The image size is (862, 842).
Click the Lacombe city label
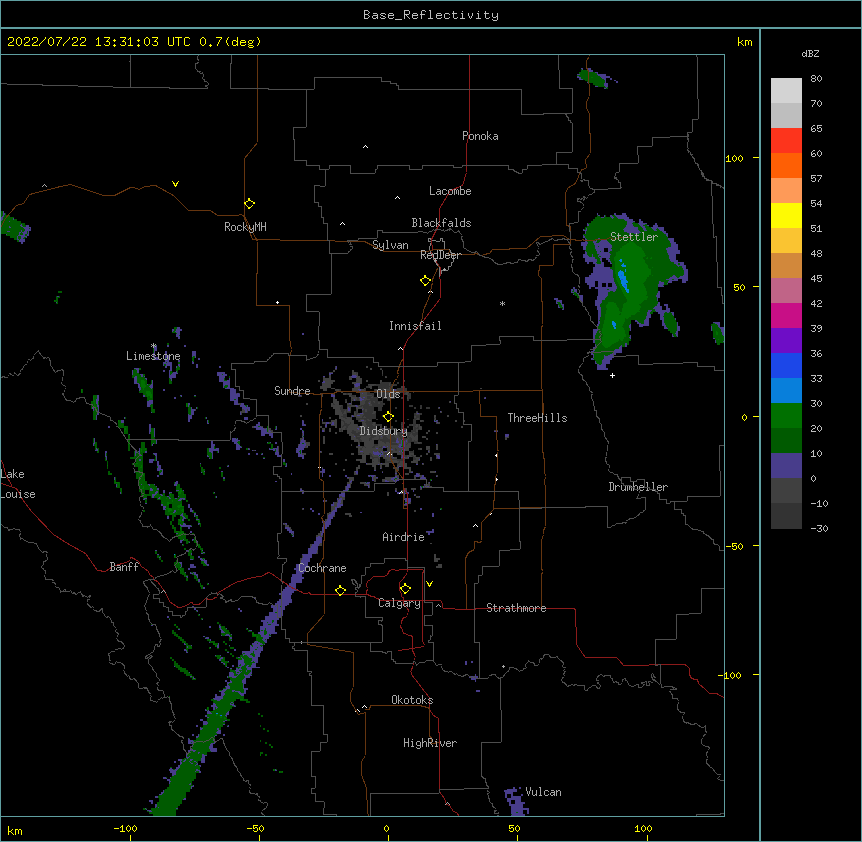click(450, 191)
